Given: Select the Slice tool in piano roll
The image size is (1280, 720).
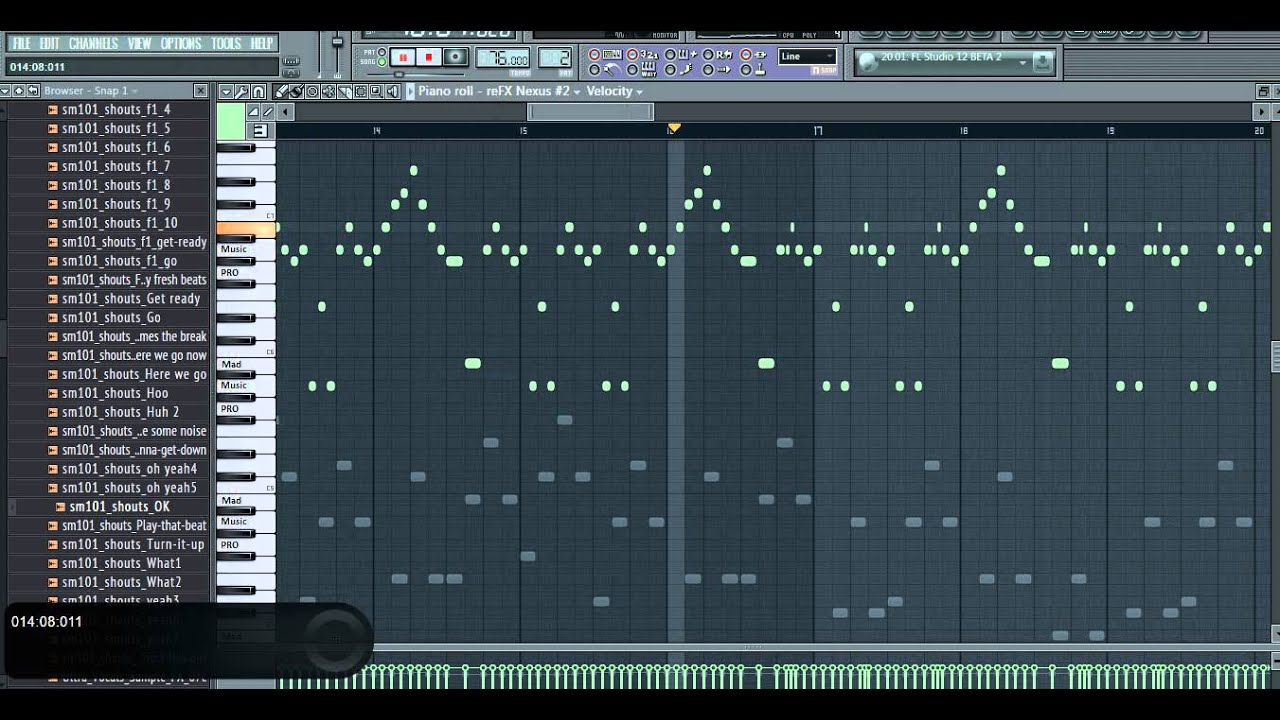Looking at the screenshot, I should [x=344, y=91].
